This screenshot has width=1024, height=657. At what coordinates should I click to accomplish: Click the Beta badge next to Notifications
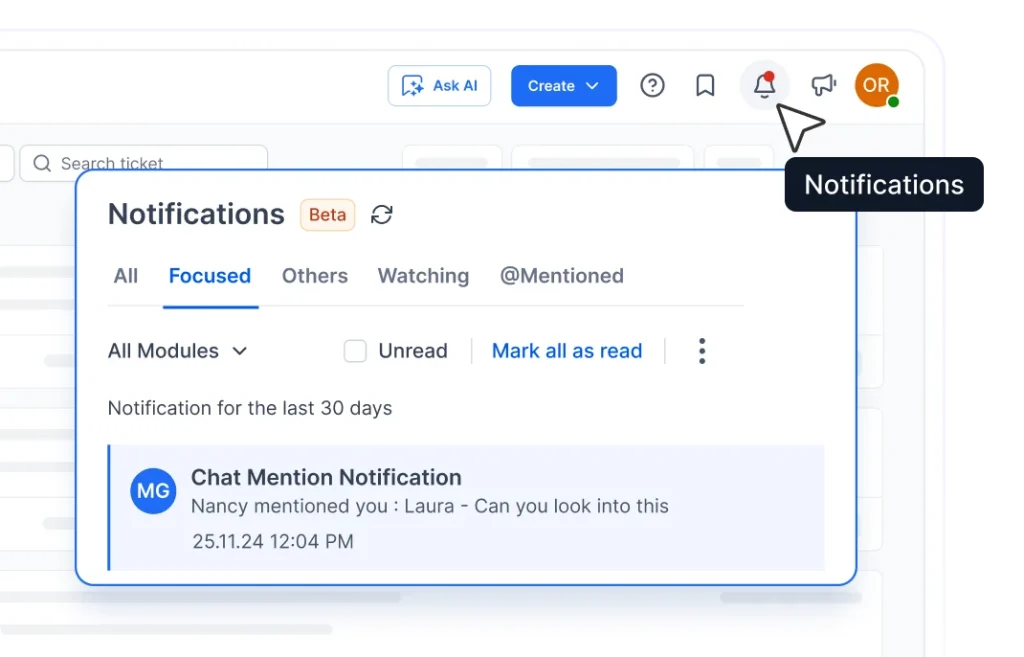[327, 214]
